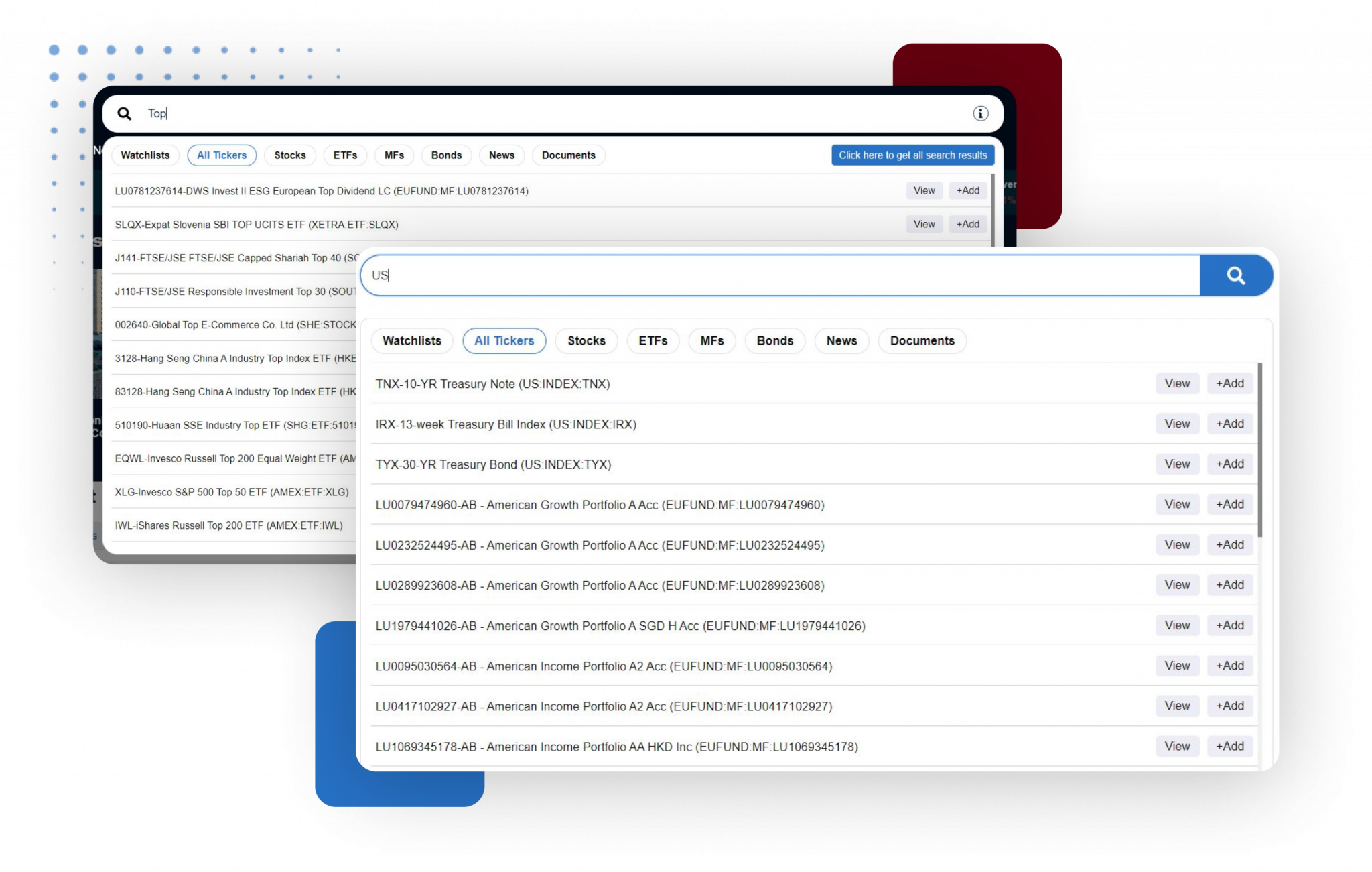Add IRX-13-week Treasury Bill Index
This screenshot has height=872, width=1372.
coord(1229,424)
